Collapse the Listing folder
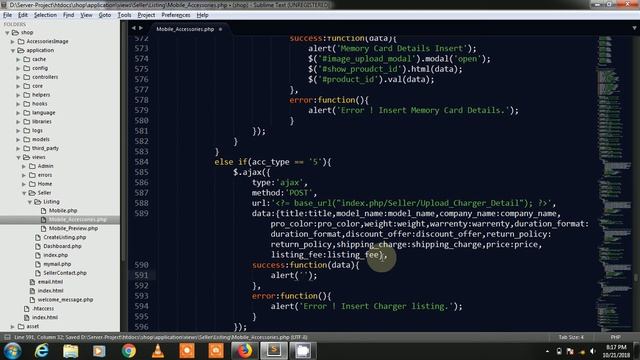This screenshot has height=360, width=640. tap(30, 202)
